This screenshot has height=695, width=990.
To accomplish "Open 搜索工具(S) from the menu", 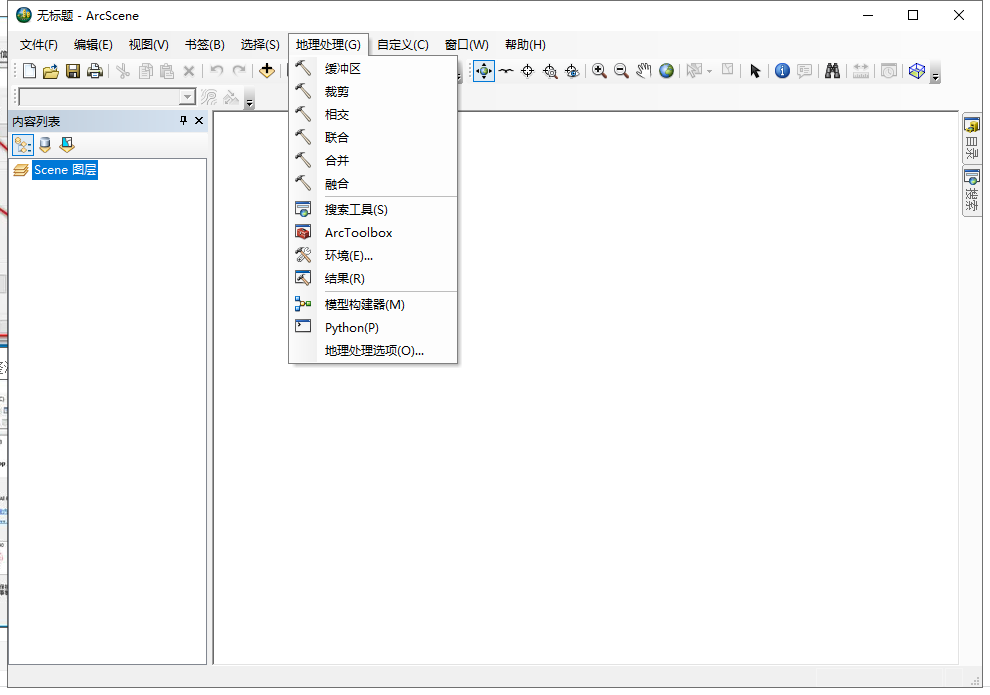I will 373,210.
